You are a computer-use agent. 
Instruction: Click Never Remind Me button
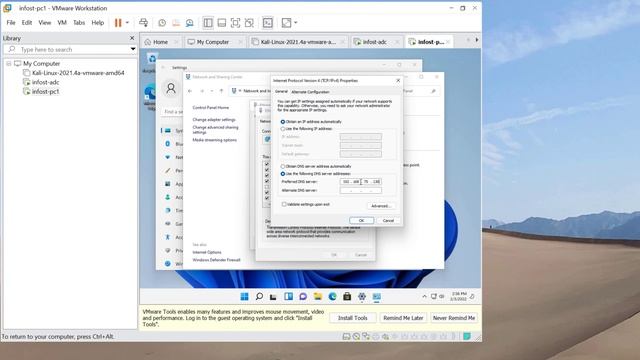[454, 318]
